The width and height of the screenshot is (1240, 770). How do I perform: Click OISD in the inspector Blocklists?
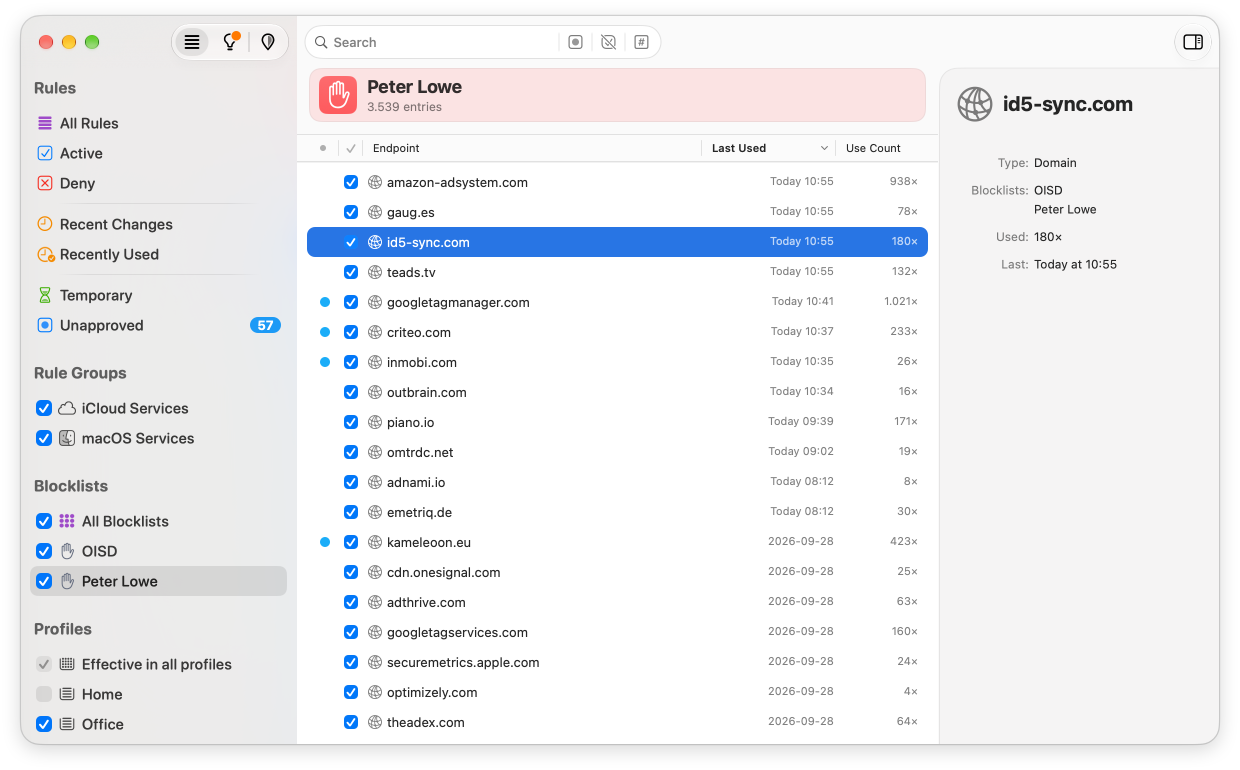pyautogui.click(x=1048, y=190)
